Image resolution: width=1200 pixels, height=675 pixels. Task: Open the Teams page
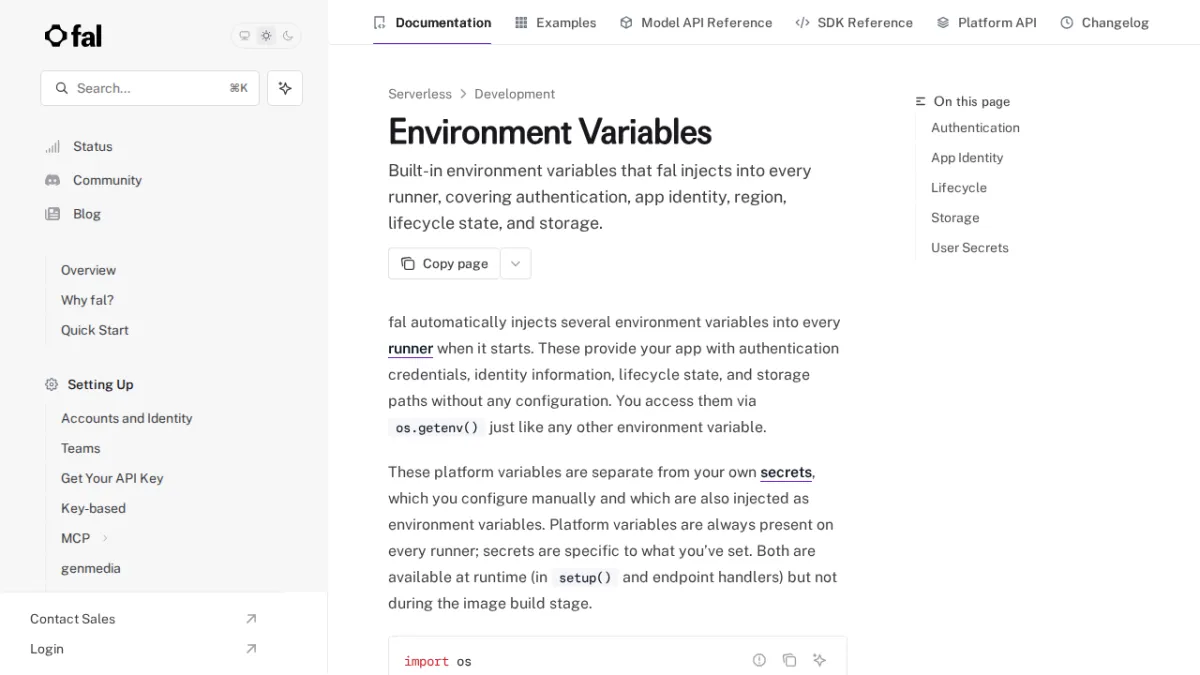click(x=80, y=448)
